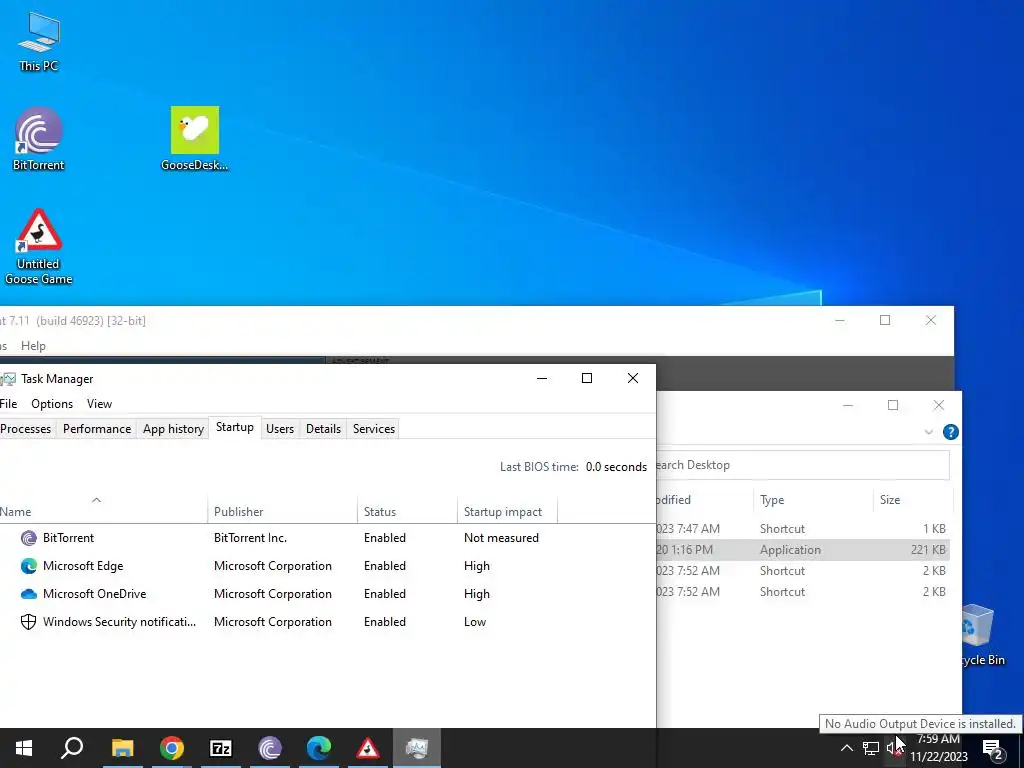
Task: Open the Options menu in Task Manager
Action: tap(52, 404)
